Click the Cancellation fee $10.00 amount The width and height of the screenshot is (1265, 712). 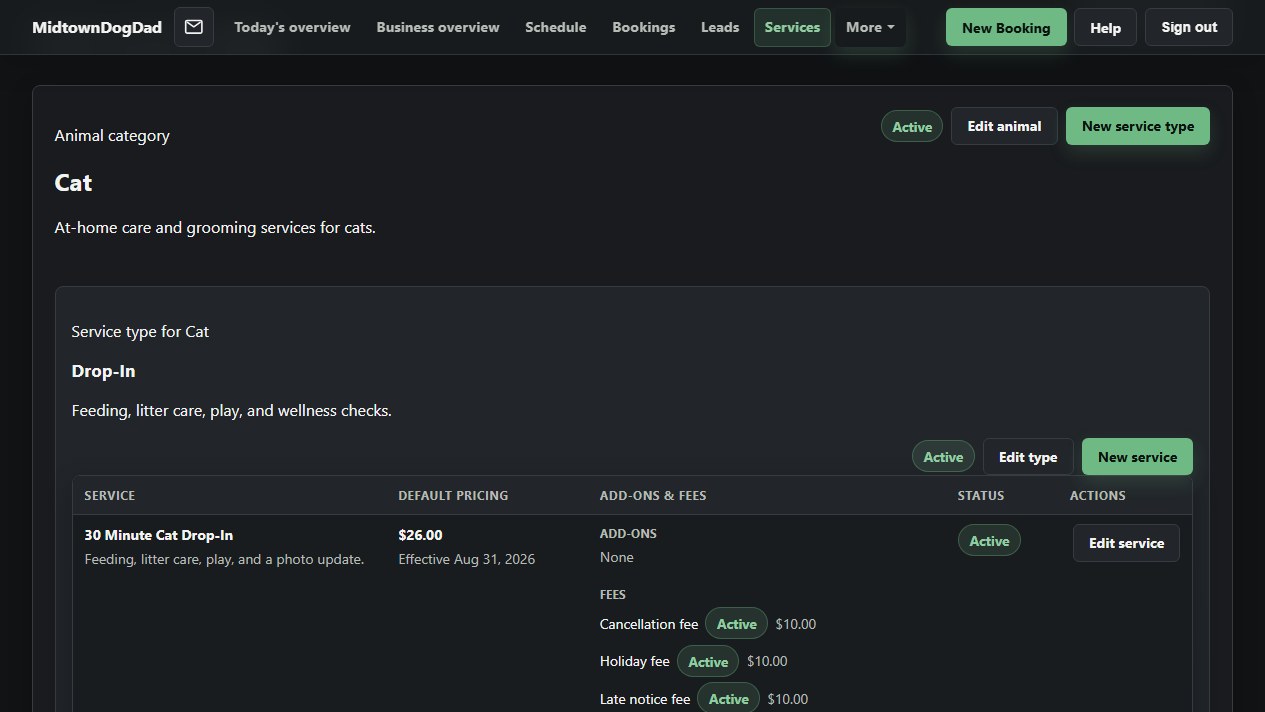pyautogui.click(x=796, y=624)
